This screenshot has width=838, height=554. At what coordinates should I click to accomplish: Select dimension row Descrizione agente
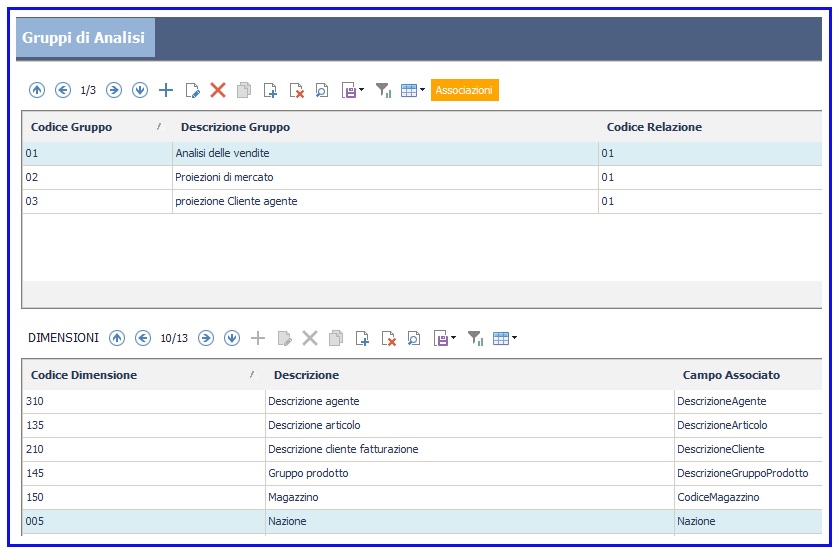coord(422,401)
